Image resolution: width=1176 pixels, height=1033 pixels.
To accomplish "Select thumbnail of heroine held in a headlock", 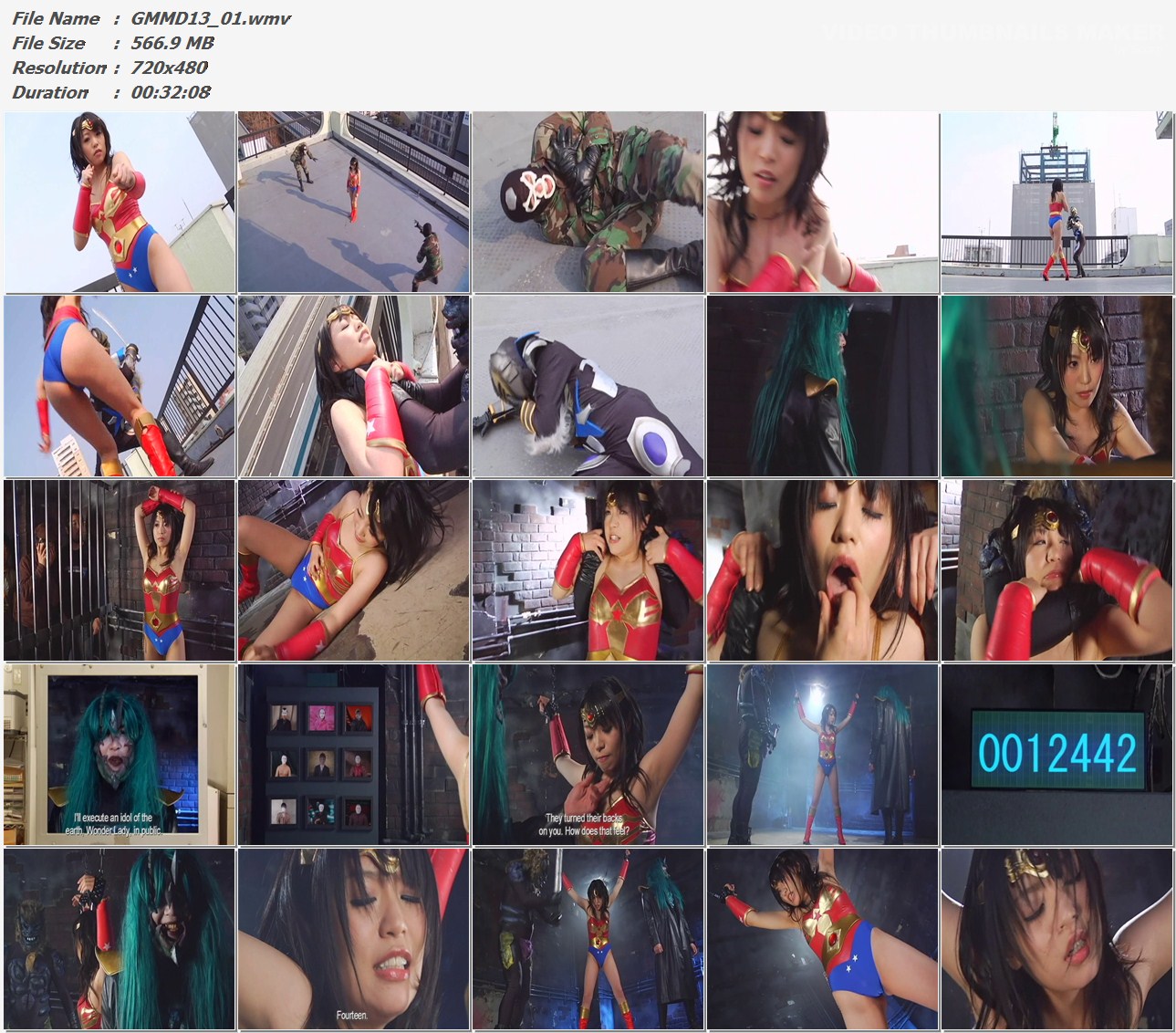I will [1057, 570].
